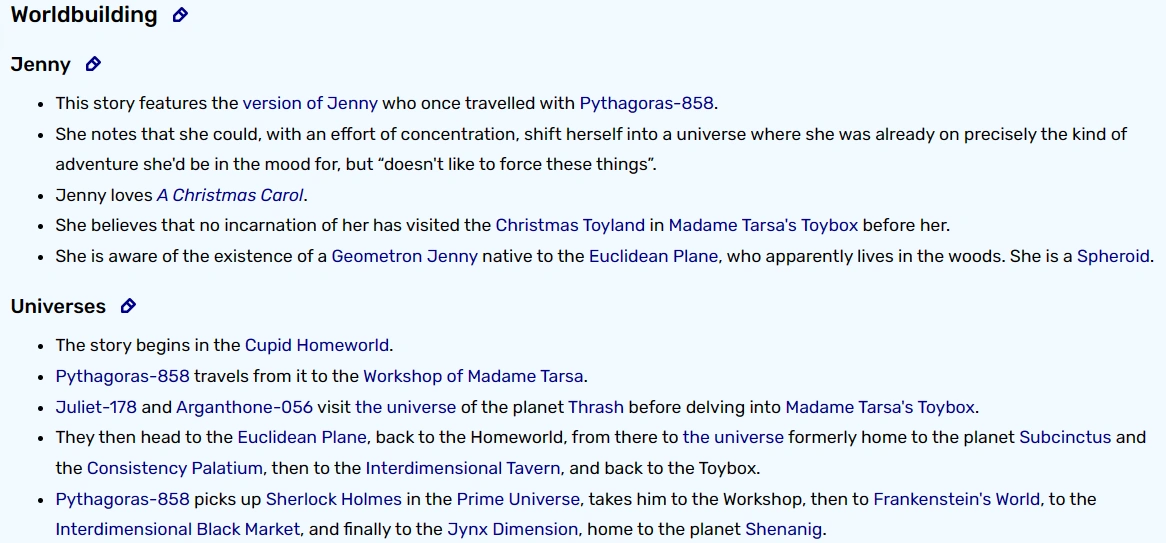The image size is (1166, 543).
Task: Open the 'Cupid Homeworld' link
Action: (x=317, y=345)
